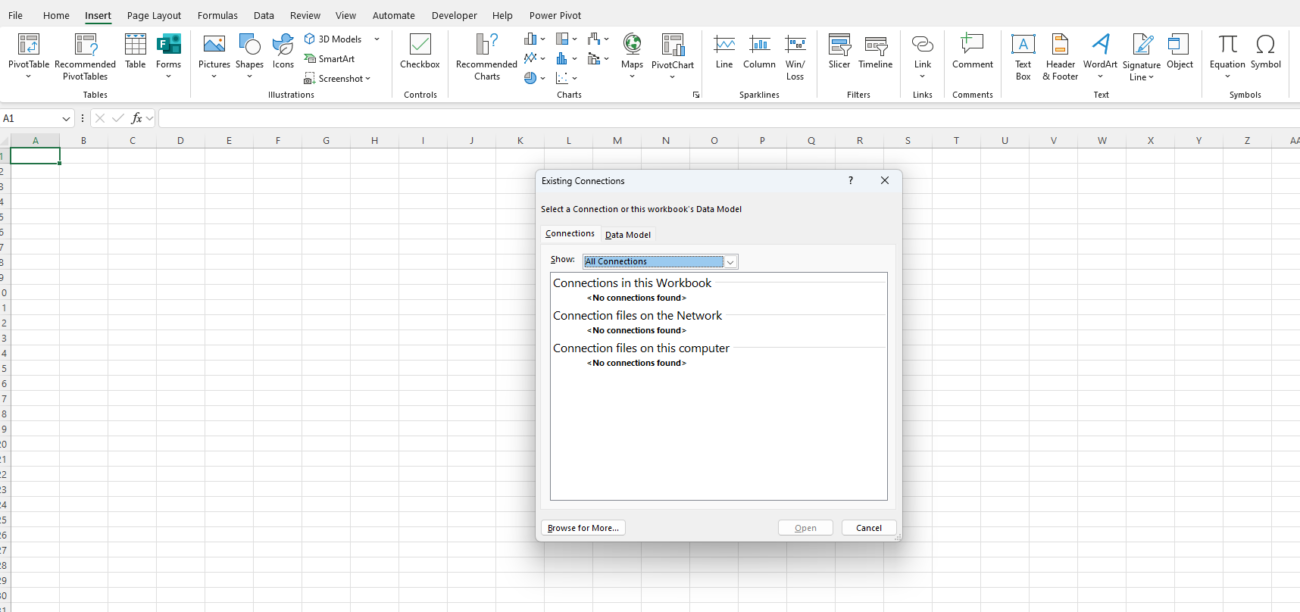Cancel the Existing Connections dialog

(869, 528)
